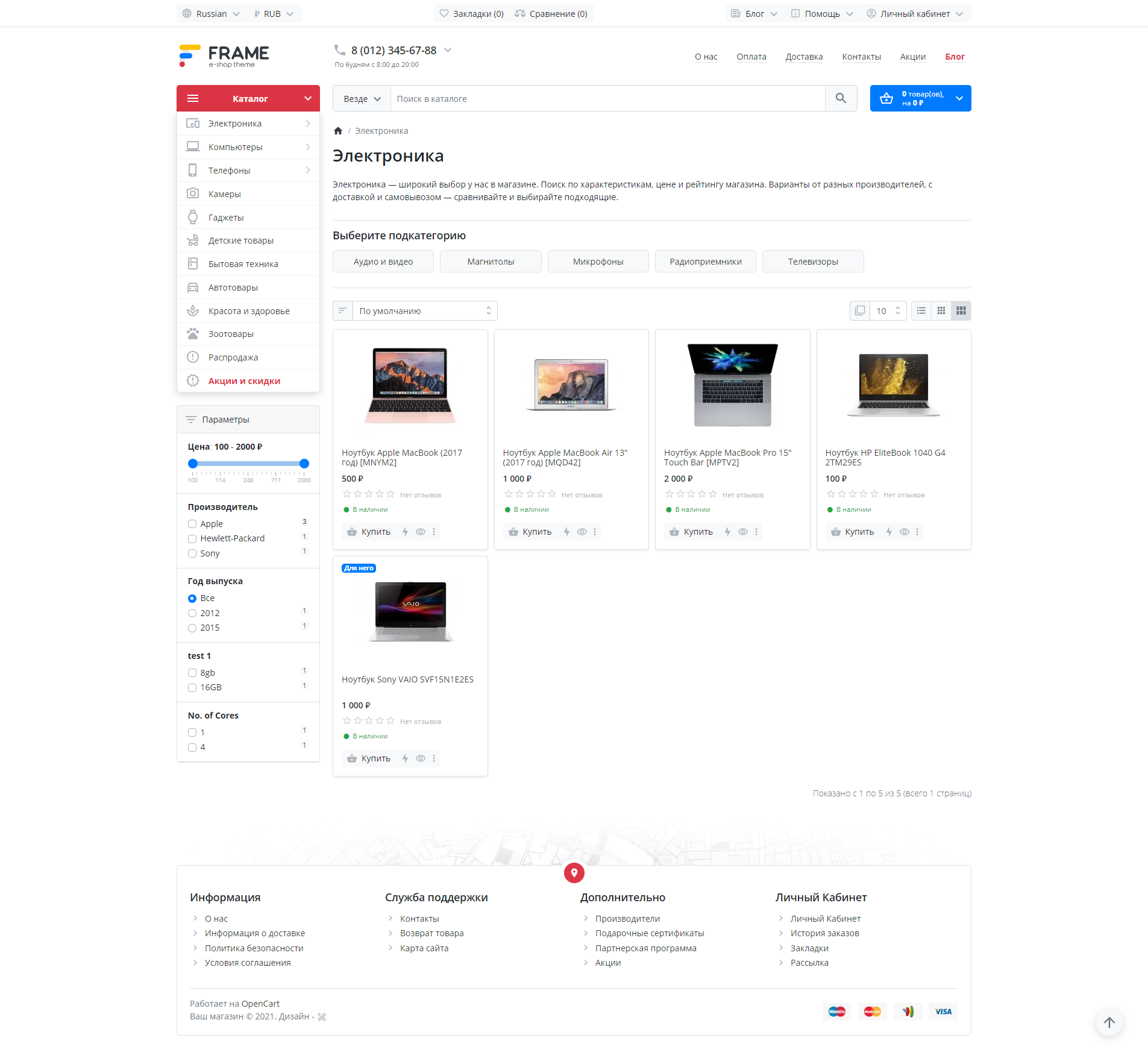Viewport: 1148px width, 1061px height.
Task: Check the 16GB filter option
Action: pyautogui.click(x=192, y=688)
